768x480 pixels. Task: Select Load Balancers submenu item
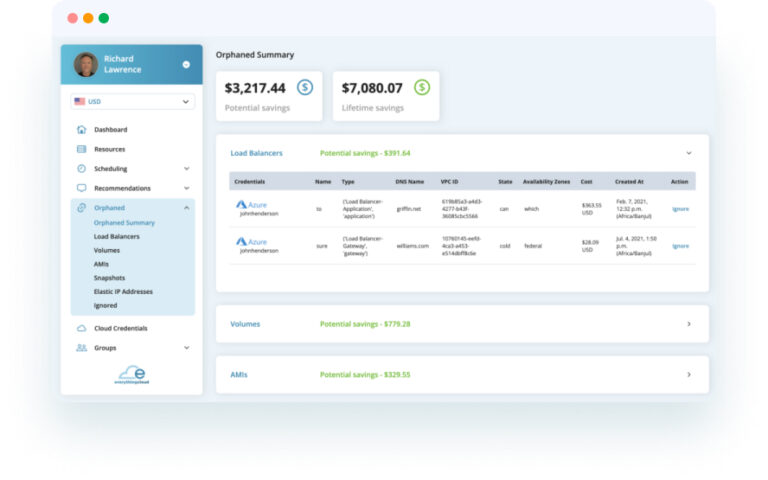click(x=117, y=237)
